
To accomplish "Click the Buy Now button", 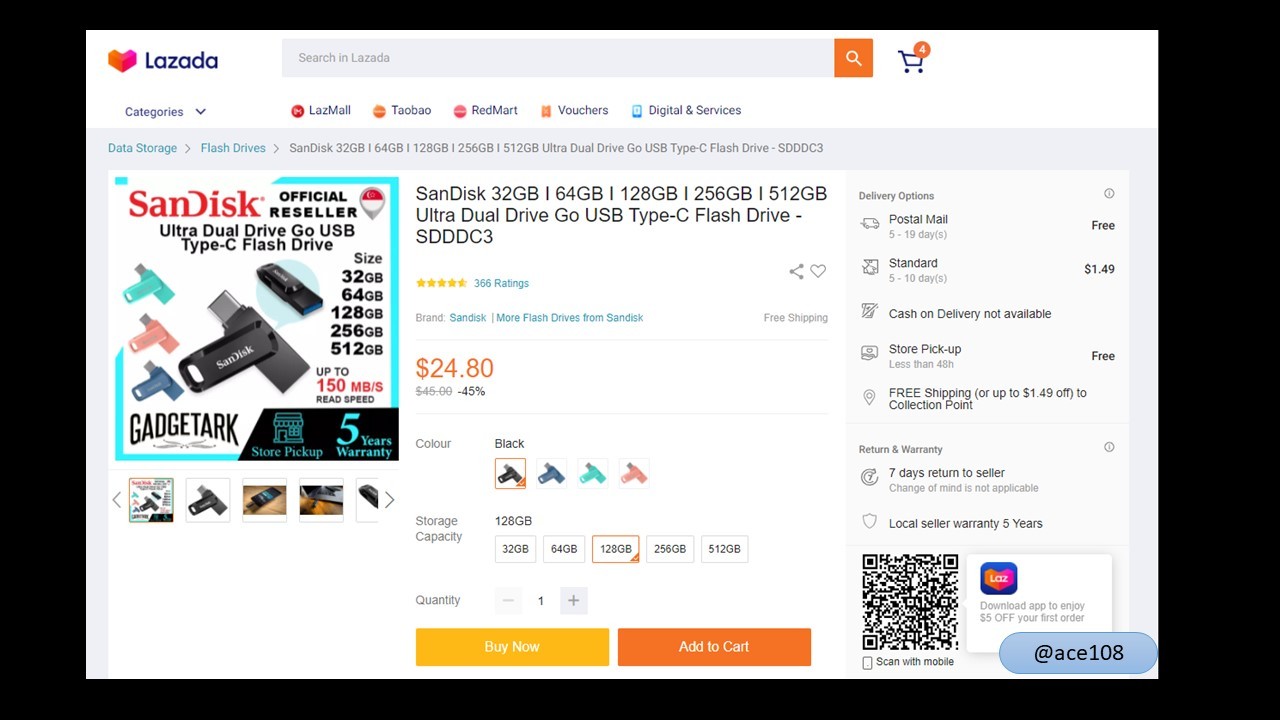I will click(512, 647).
